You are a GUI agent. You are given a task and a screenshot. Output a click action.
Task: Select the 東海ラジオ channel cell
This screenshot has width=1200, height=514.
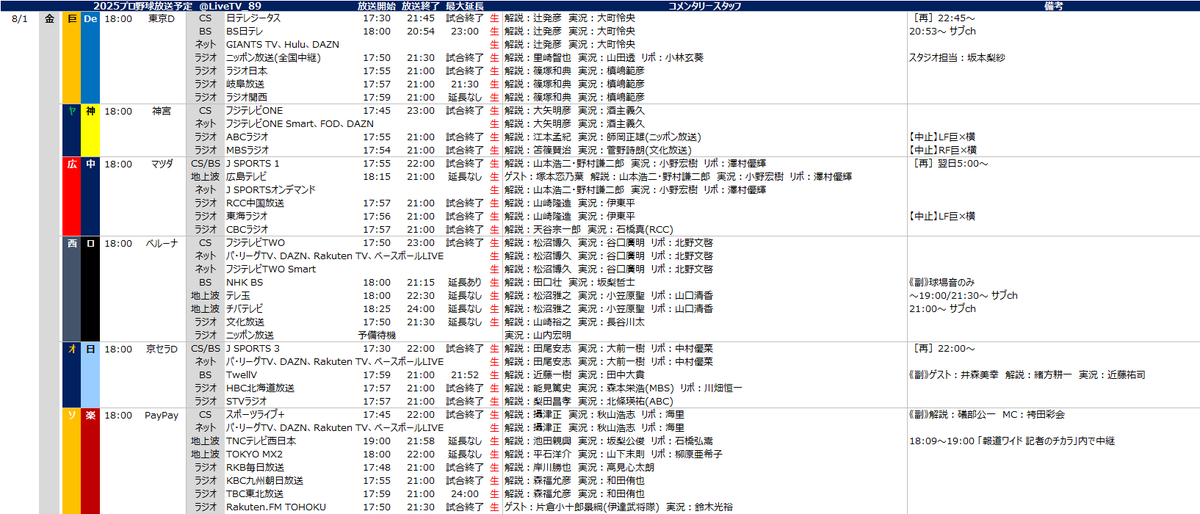[248, 215]
